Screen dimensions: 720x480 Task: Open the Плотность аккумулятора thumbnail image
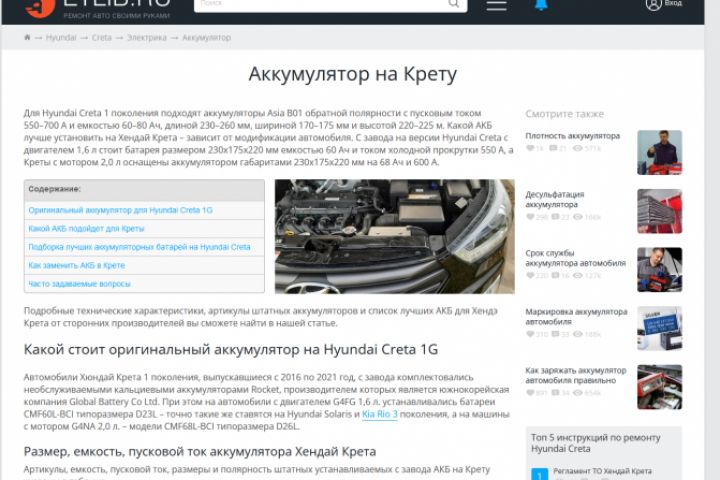tap(659, 152)
